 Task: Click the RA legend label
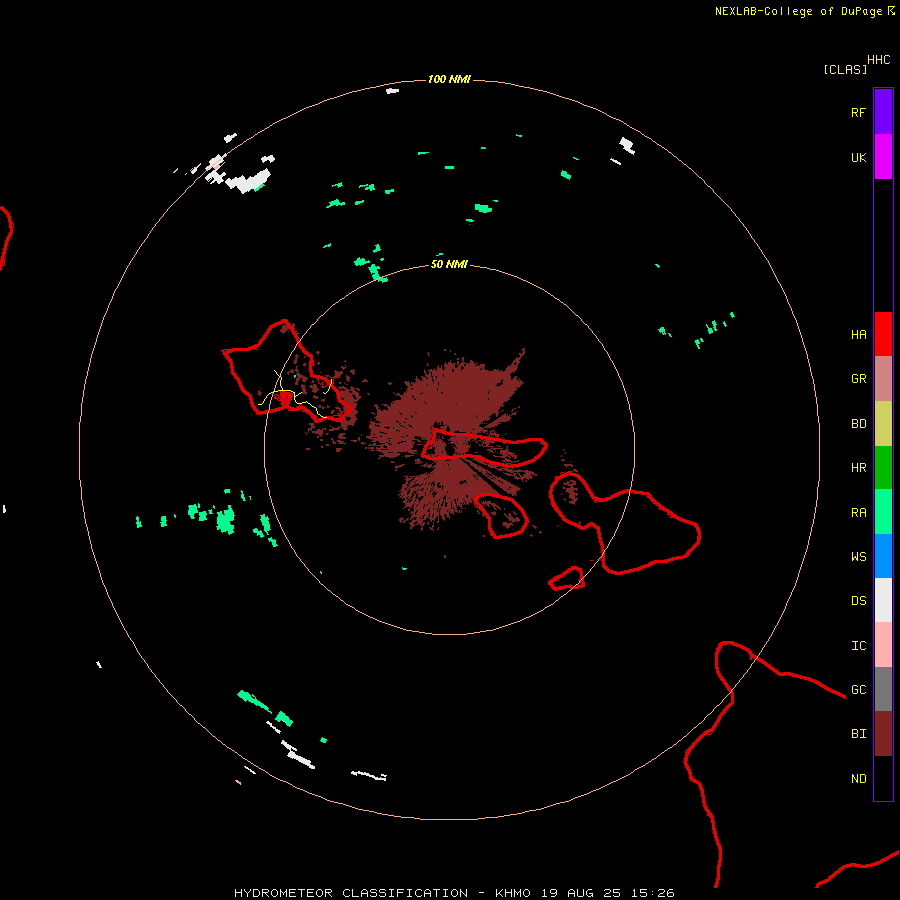858,512
